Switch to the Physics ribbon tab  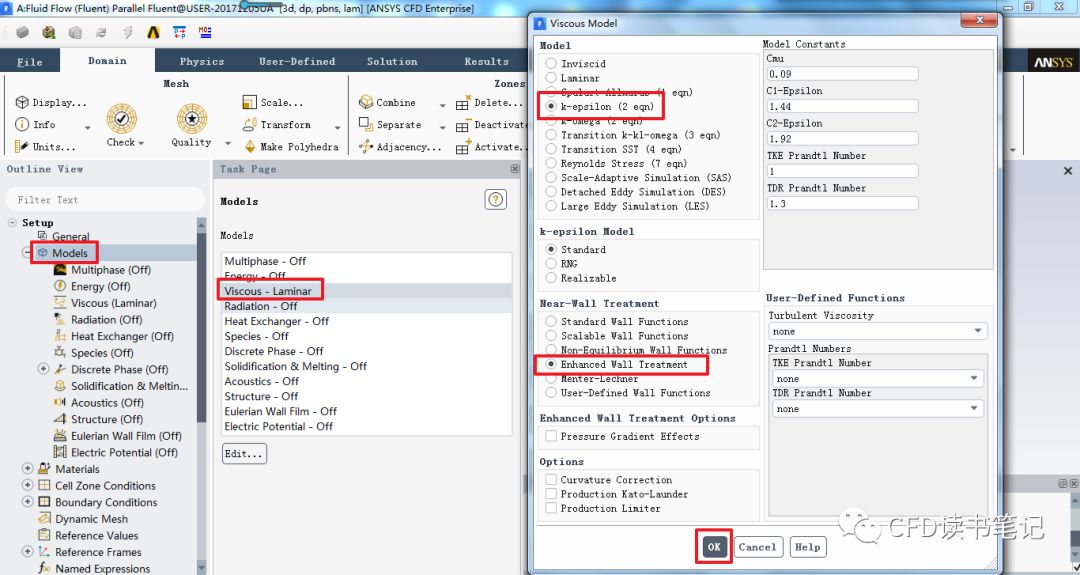coord(202,61)
